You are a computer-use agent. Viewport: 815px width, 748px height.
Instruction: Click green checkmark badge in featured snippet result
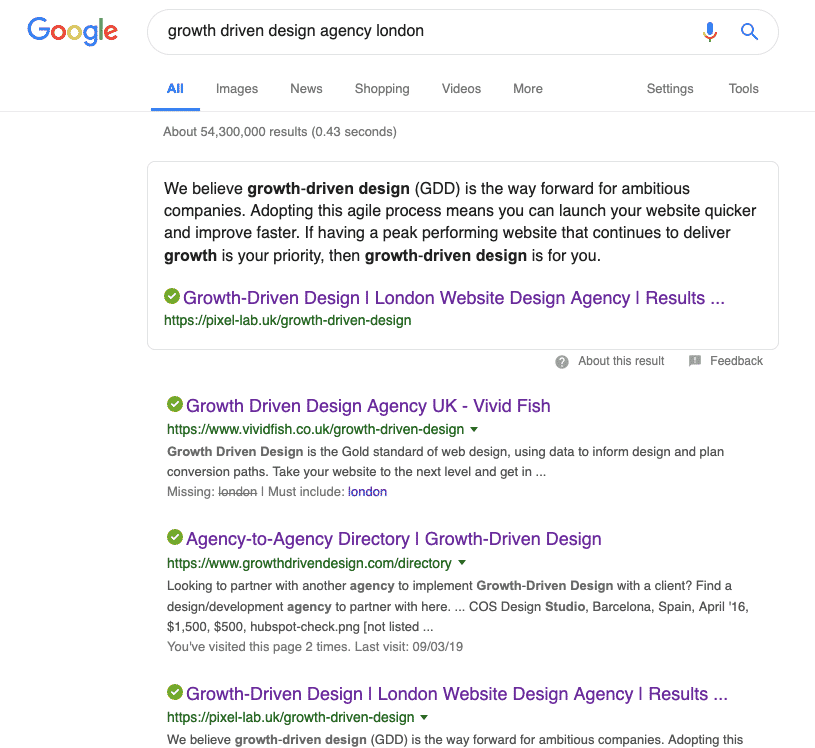click(x=172, y=296)
